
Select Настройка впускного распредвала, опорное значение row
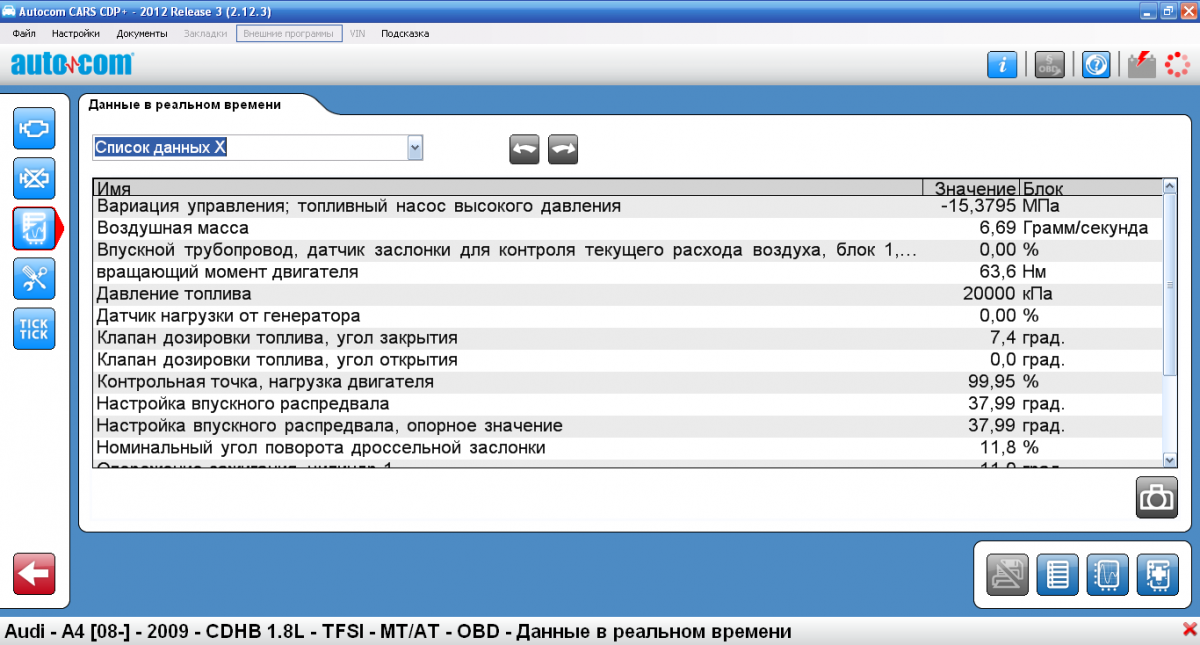(628, 426)
